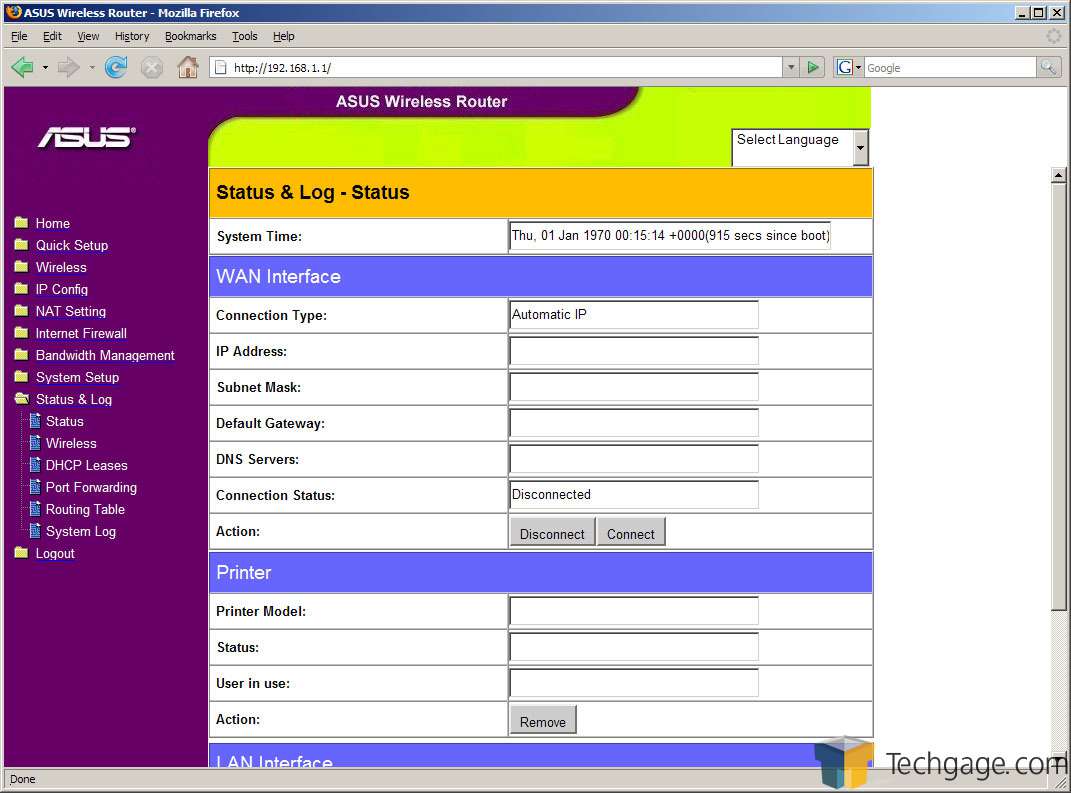
Task: Open the History menu
Action: point(132,36)
